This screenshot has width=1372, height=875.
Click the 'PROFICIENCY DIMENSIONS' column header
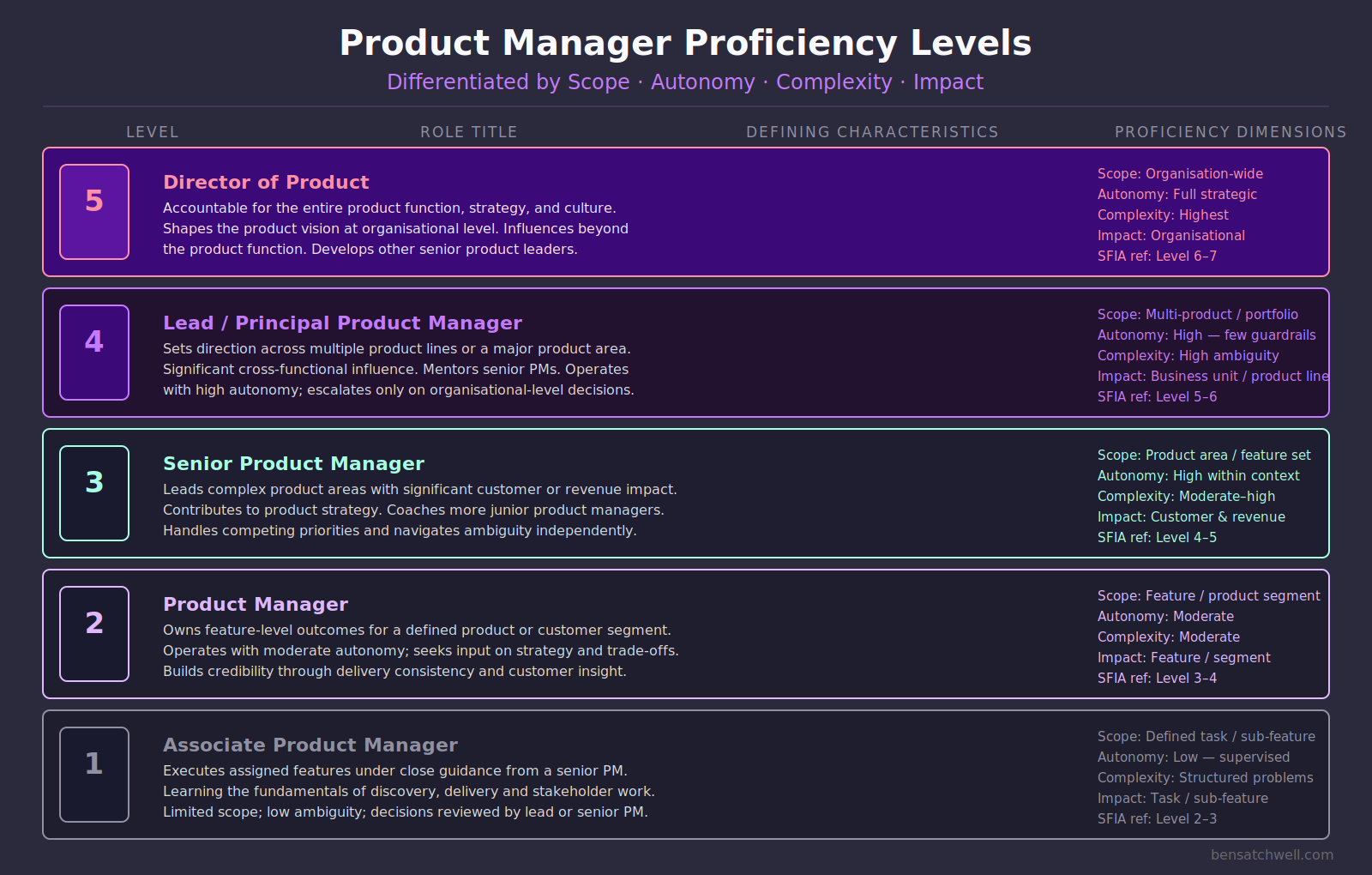pyautogui.click(x=1231, y=132)
